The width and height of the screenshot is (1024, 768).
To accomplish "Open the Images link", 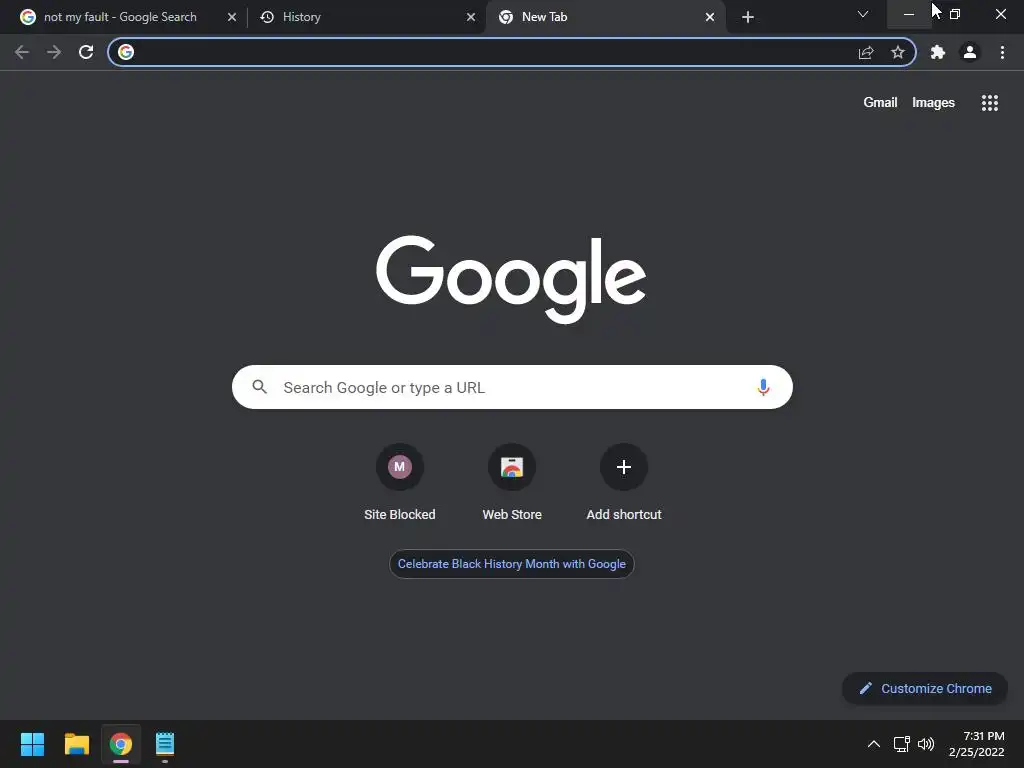I will pos(933,103).
